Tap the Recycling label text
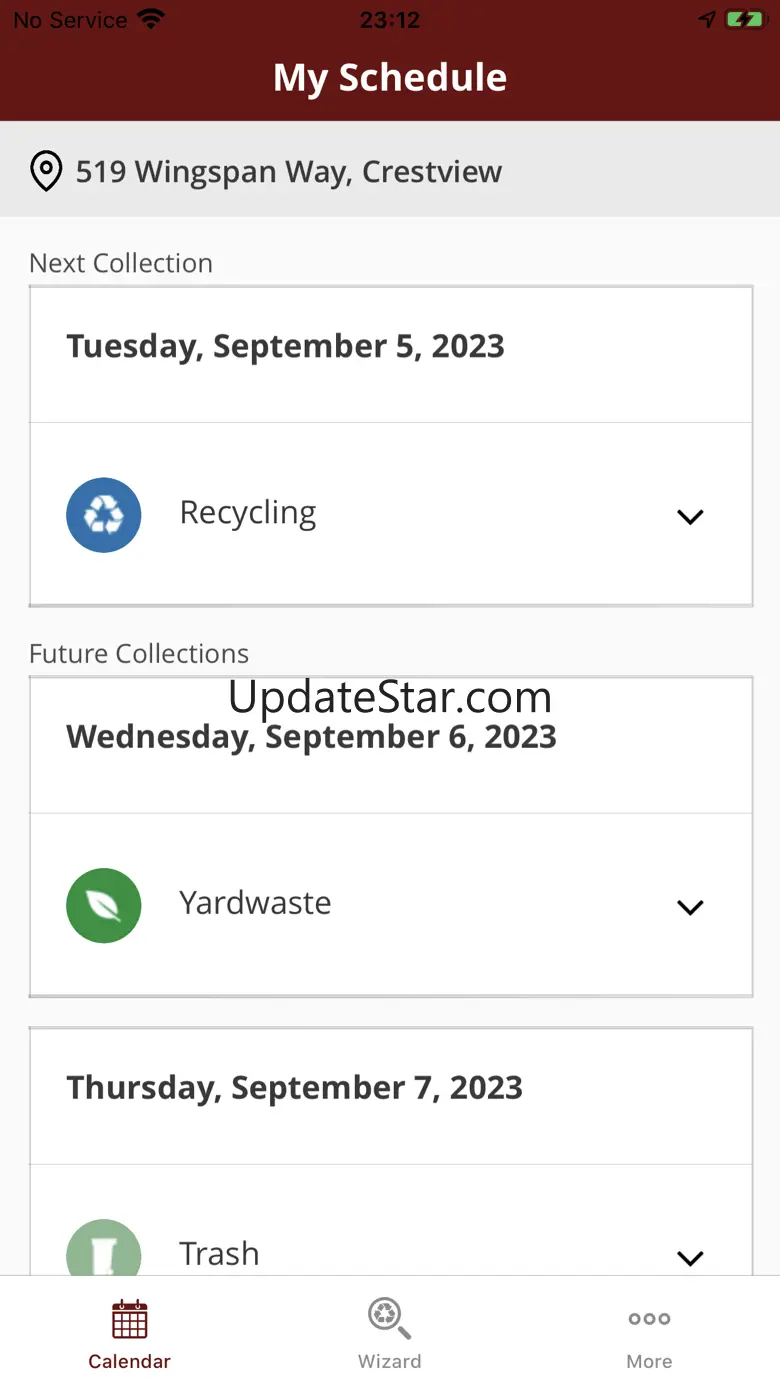780x1387 pixels. 248,512
